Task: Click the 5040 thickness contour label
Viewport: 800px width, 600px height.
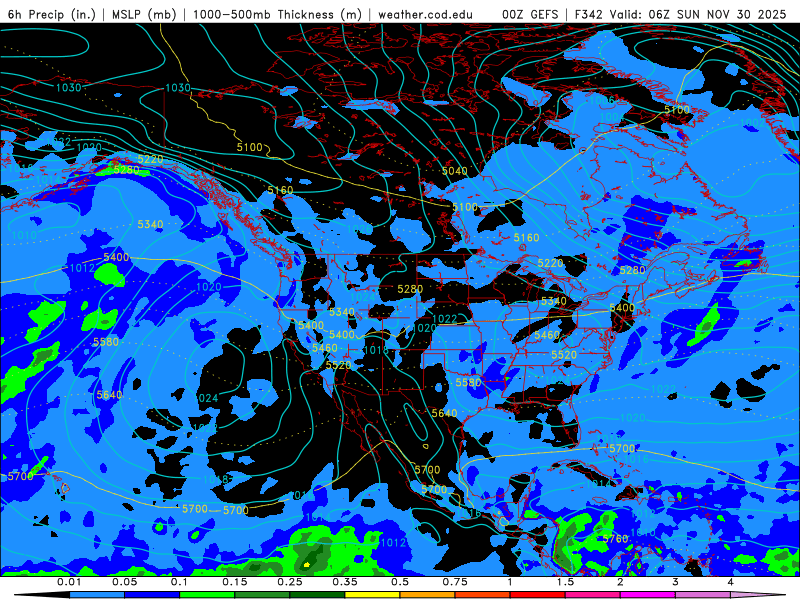Action: [x=455, y=171]
